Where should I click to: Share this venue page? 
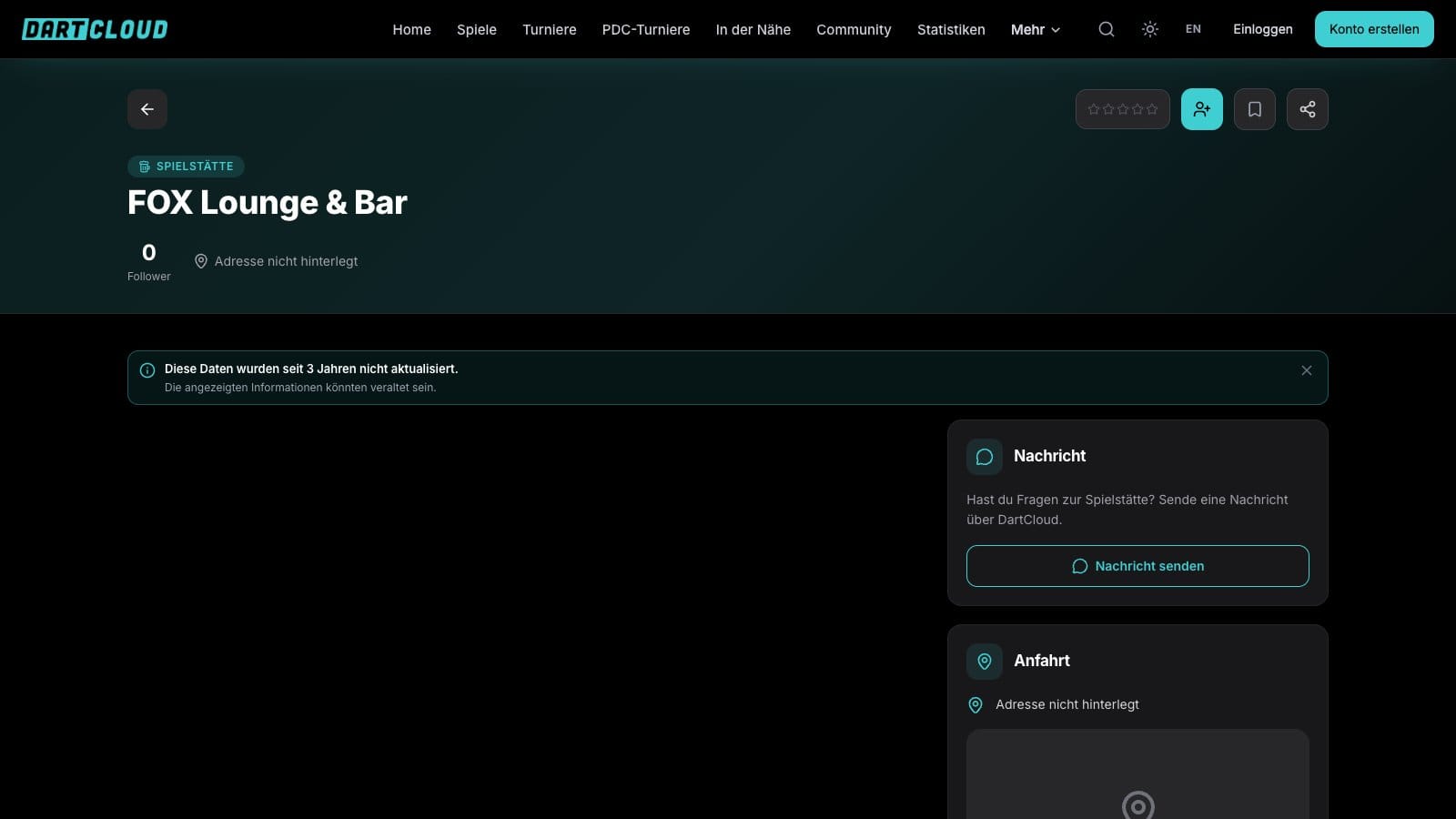[1308, 109]
